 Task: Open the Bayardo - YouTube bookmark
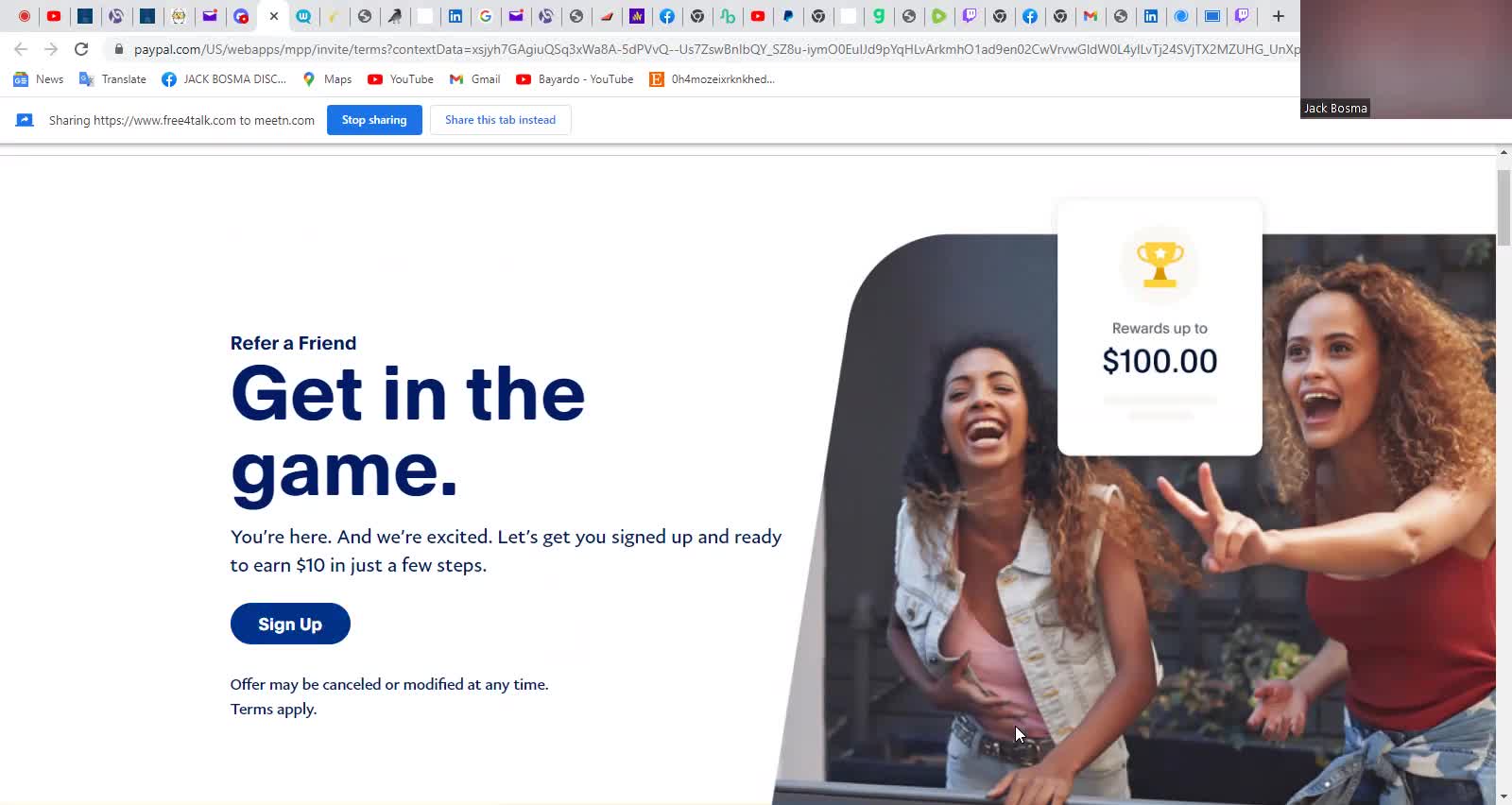coord(575,79)
